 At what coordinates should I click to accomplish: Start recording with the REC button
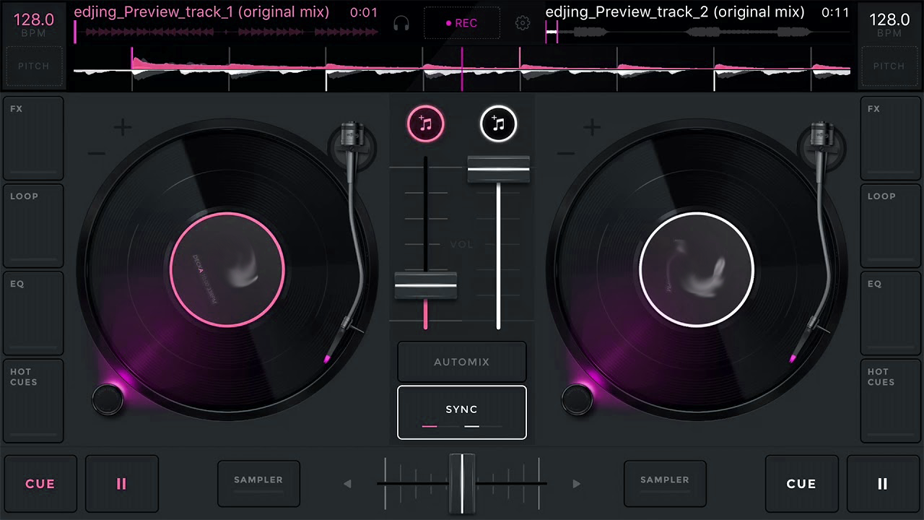coord(462,23)
